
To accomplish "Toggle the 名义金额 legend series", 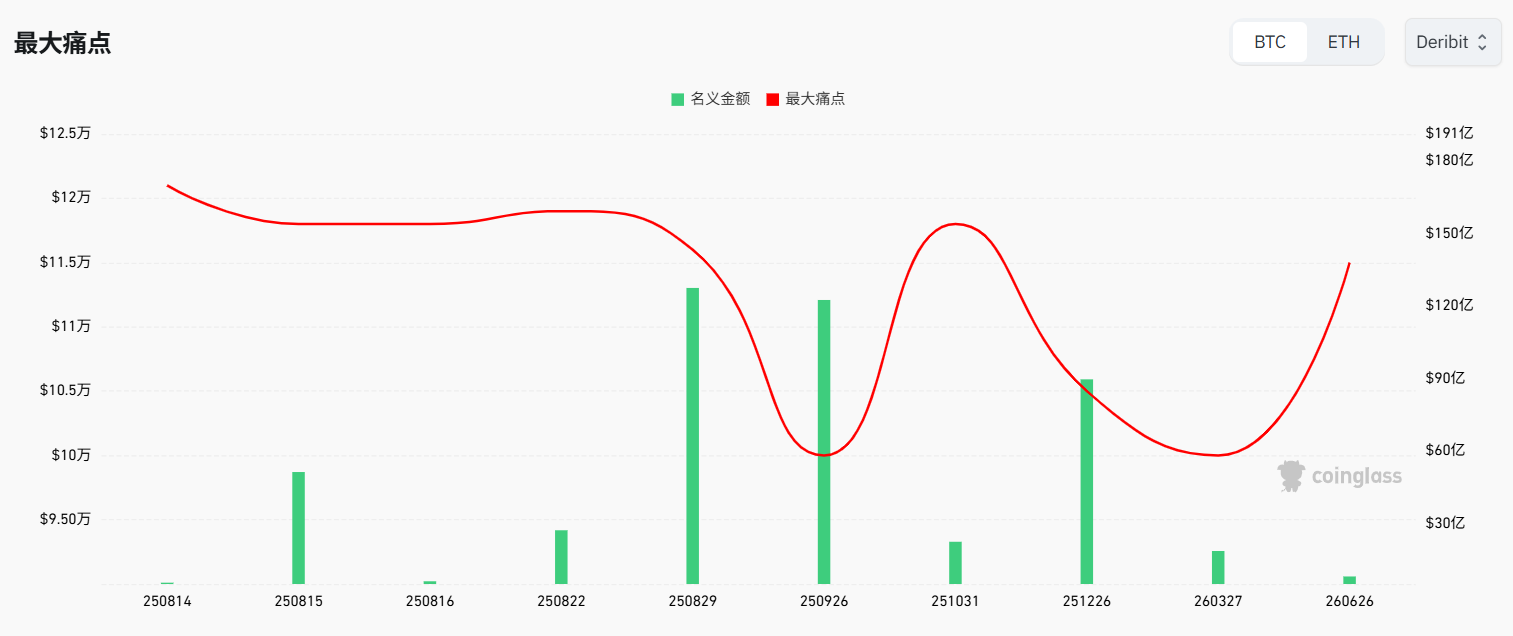I will point(719,99).
